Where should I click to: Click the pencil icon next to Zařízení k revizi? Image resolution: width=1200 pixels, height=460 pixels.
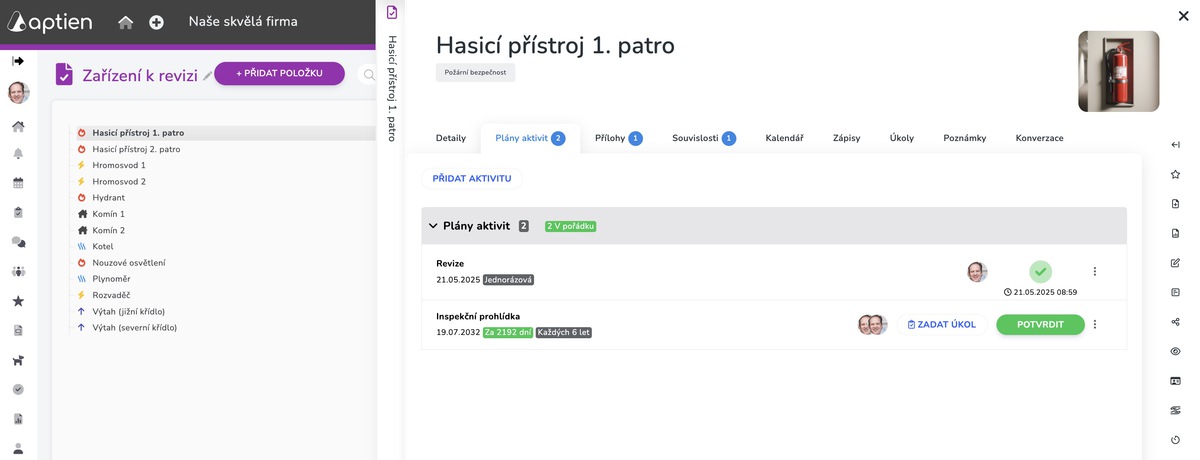pos(207,75)
